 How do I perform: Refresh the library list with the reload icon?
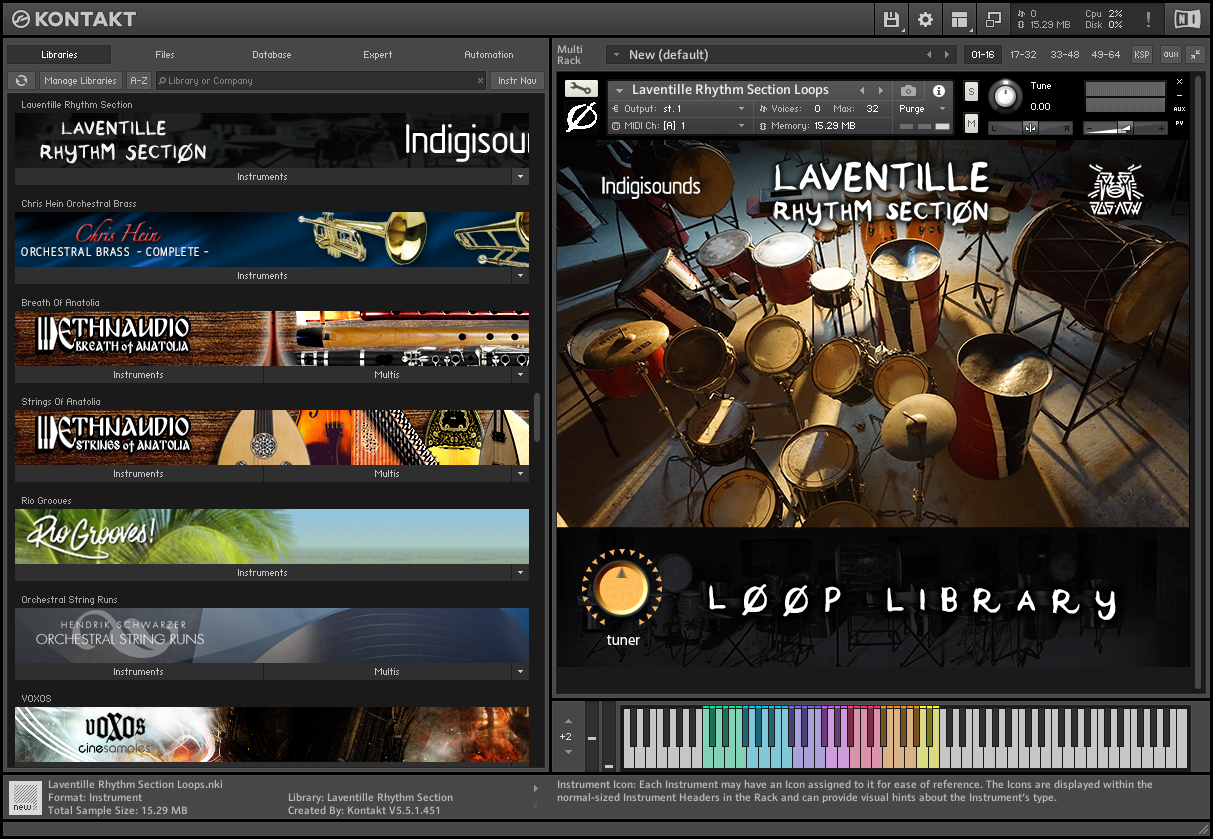click(x=21, y=80)
